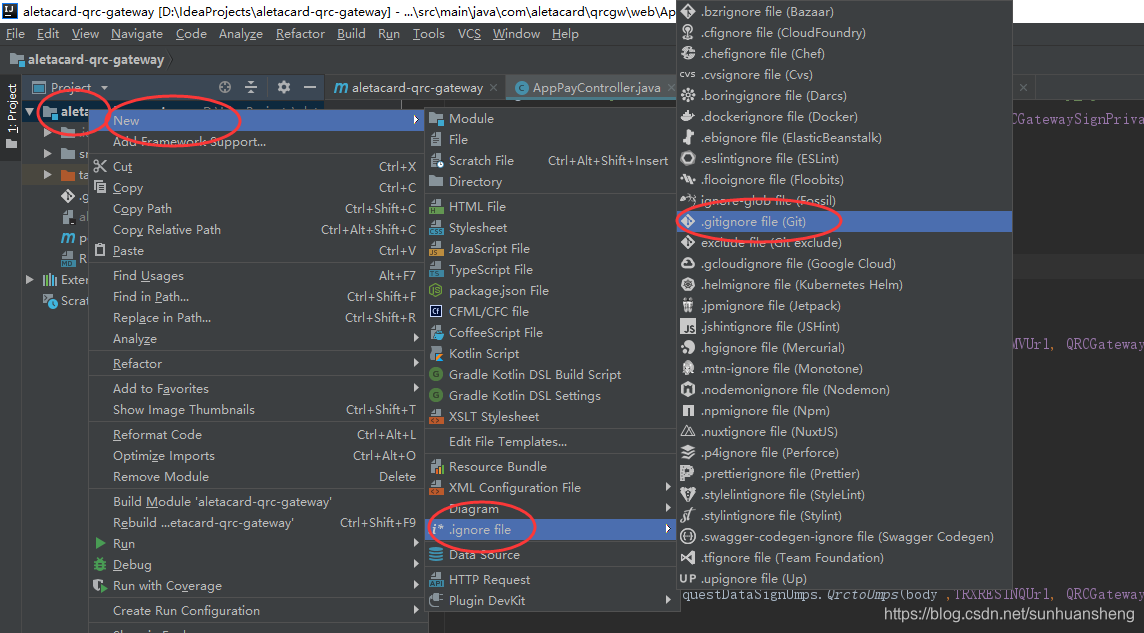This screenshot has height=633, width=1144.
Task: Expand the New submenu arrow
Action: (416, 120)
